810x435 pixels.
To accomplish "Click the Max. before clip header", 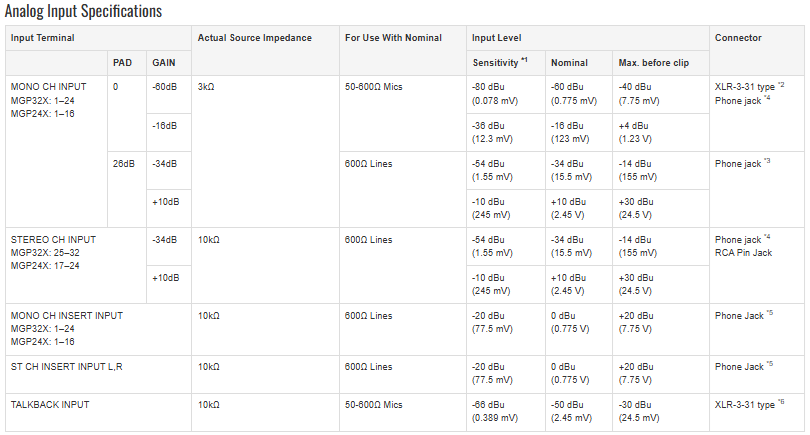I will point(653,63).
